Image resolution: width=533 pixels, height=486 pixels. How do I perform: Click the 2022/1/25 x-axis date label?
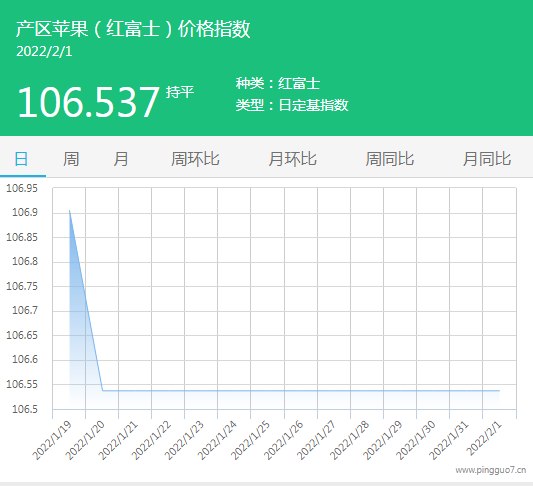pos(251,440)
